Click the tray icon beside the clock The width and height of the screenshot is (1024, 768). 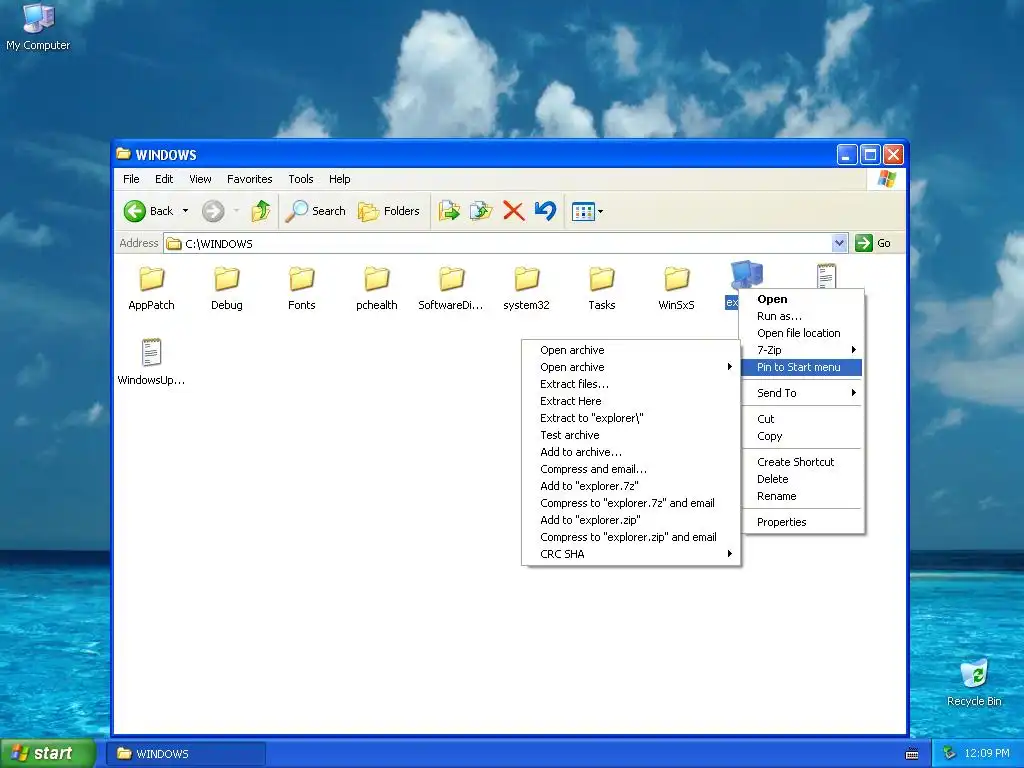949,753
